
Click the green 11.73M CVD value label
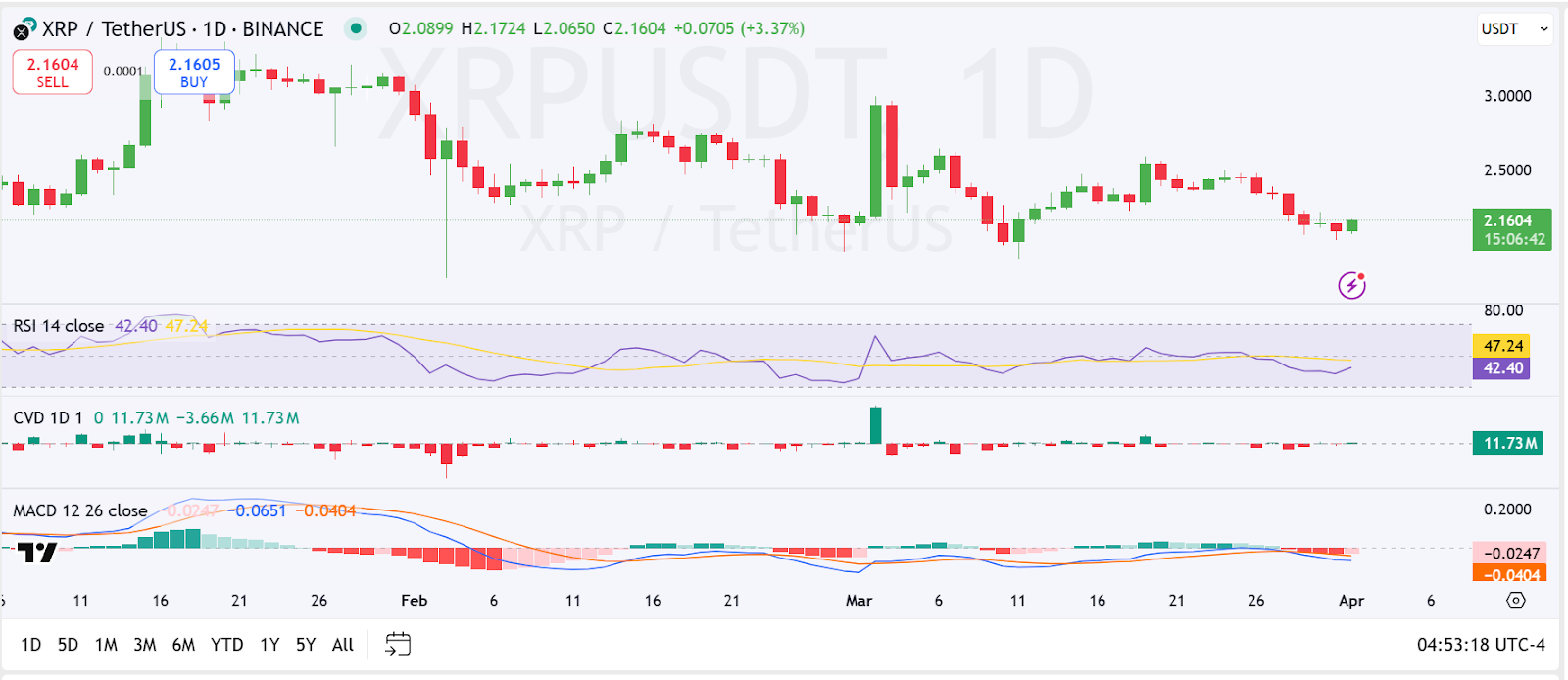1508,444
